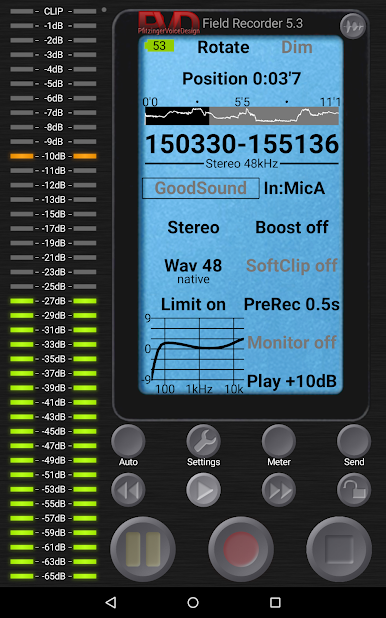The height and width of the screenshot is (618, 386).
Task: Change the In:MicA input source
Action: [294, 188]
